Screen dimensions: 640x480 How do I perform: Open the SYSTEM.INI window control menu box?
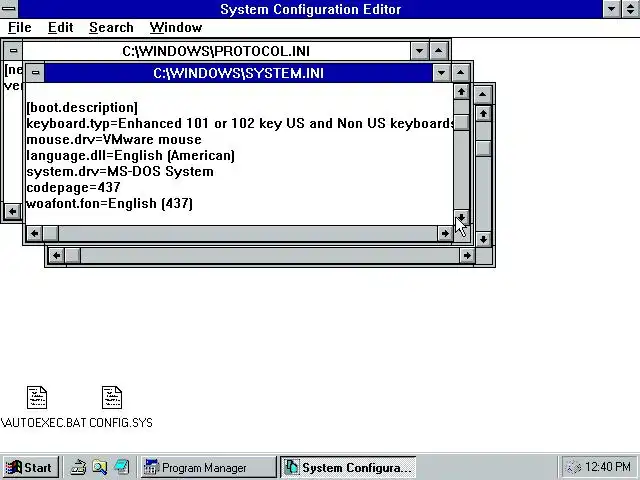coord(36,73)
